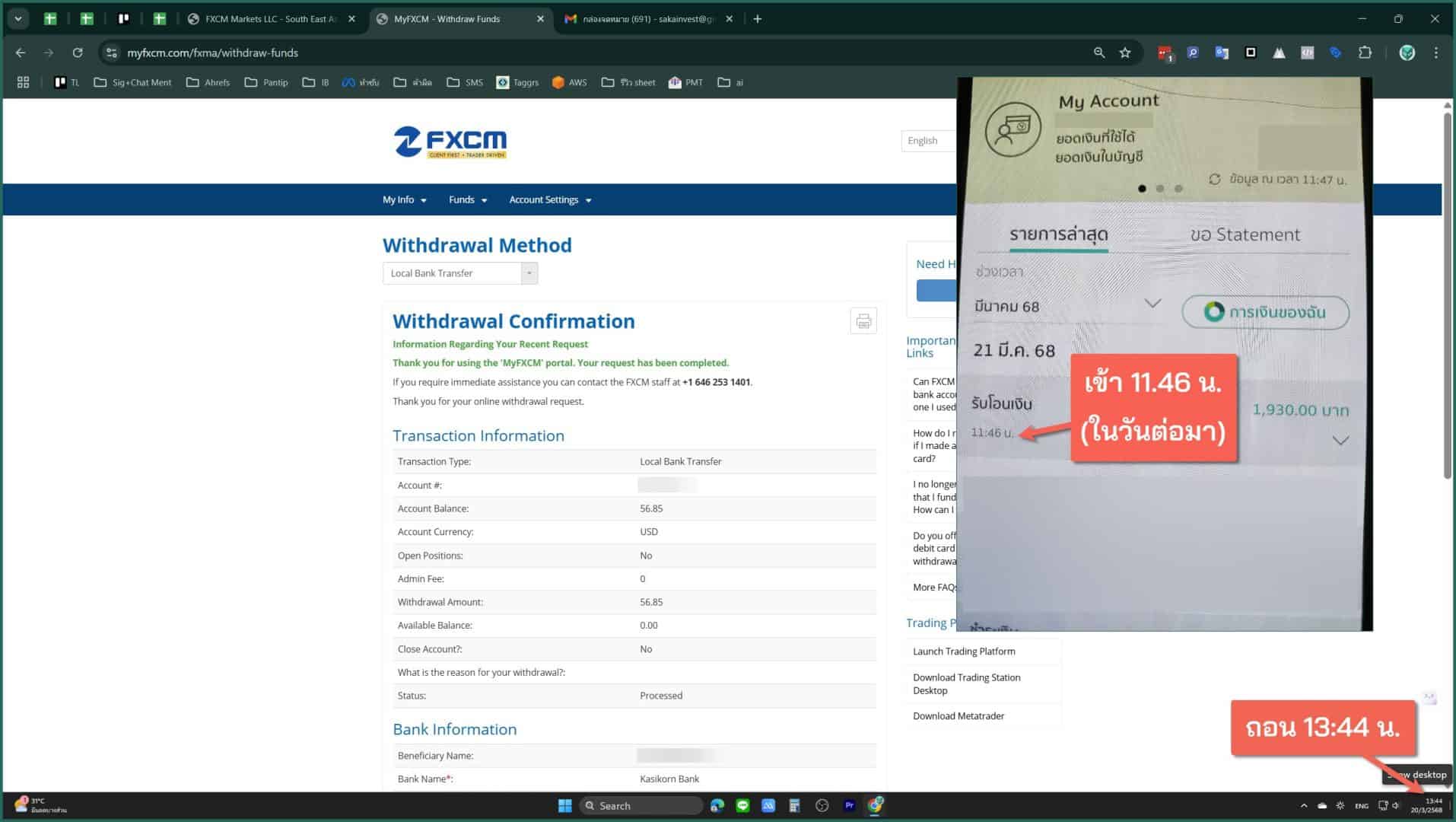
Task: Close the Gmail tab
Action: tap(729, 19)
